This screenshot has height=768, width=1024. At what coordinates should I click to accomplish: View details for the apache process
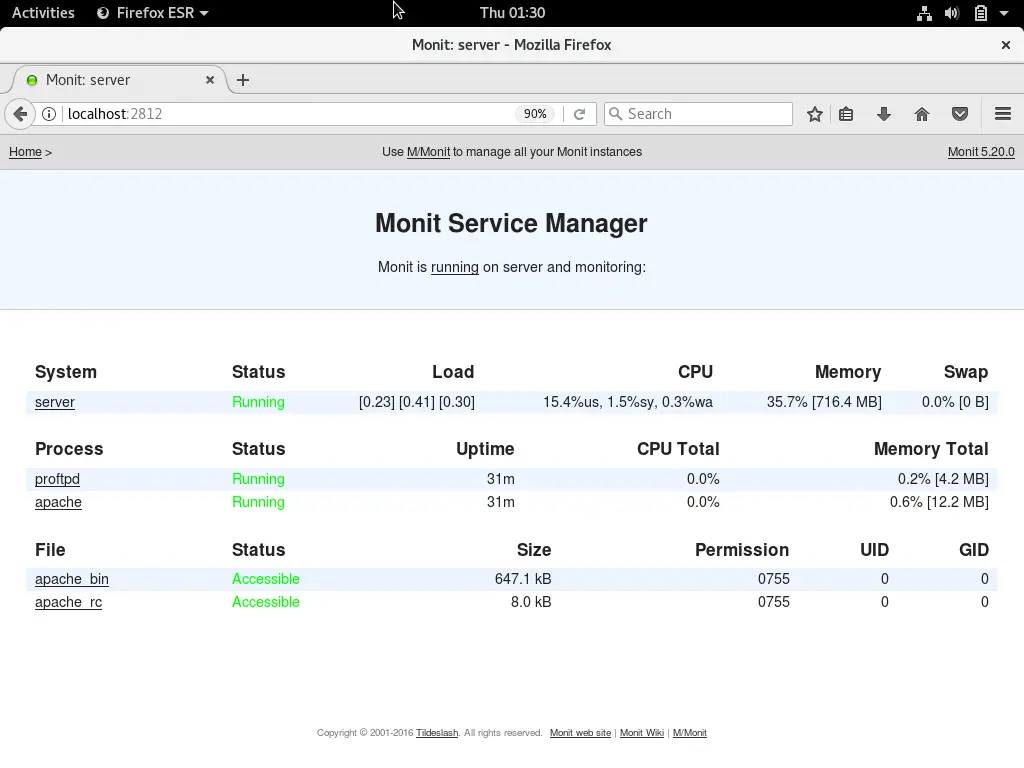[58, 502]
